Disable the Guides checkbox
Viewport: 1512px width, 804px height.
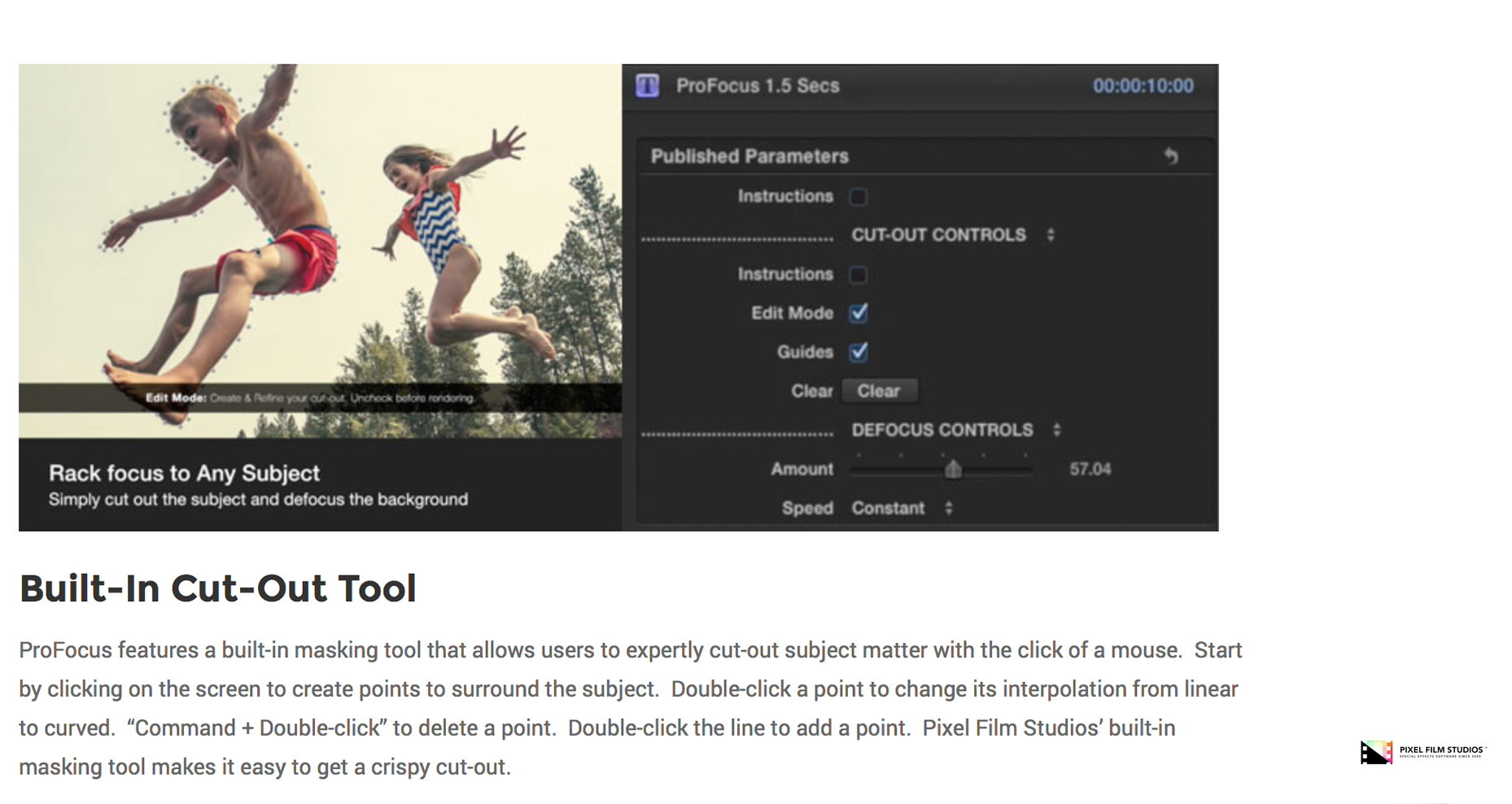859,352
